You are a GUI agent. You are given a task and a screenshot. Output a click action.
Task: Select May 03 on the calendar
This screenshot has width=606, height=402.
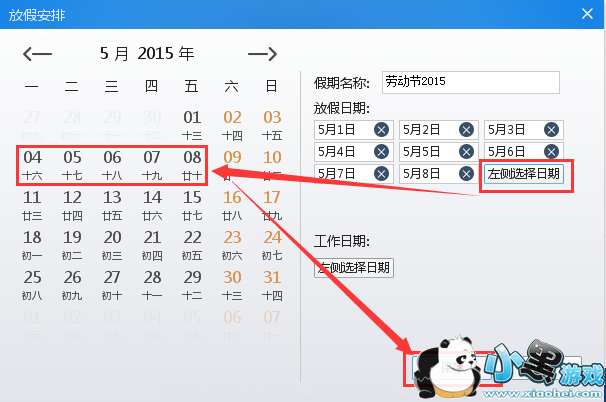tap(272, 125)
